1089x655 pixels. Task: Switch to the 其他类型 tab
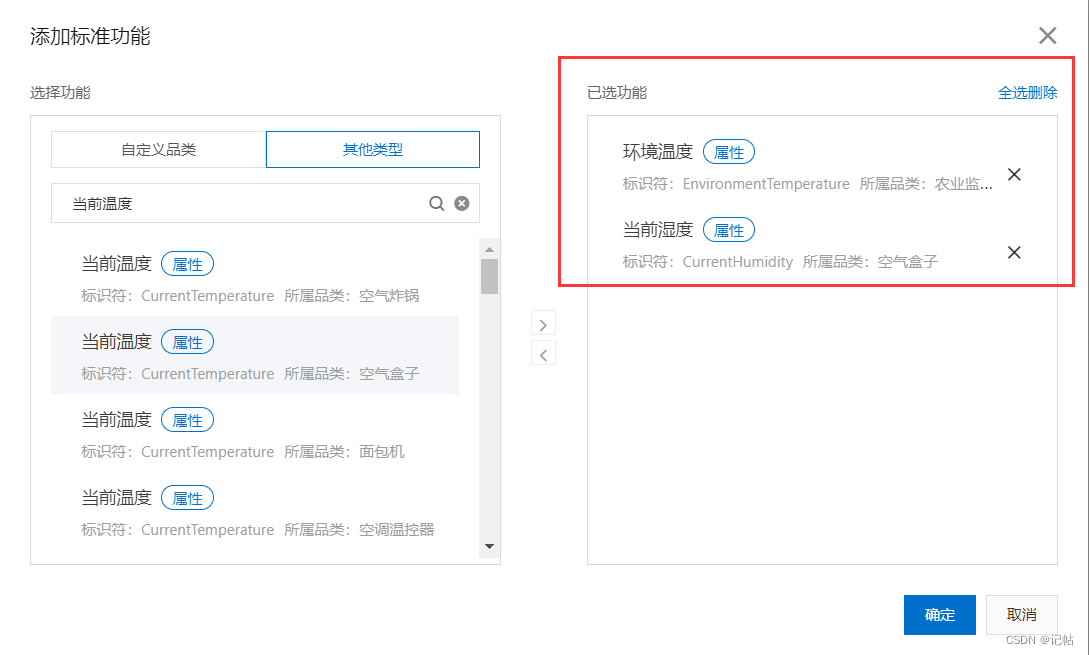click(x=372, y=149)
